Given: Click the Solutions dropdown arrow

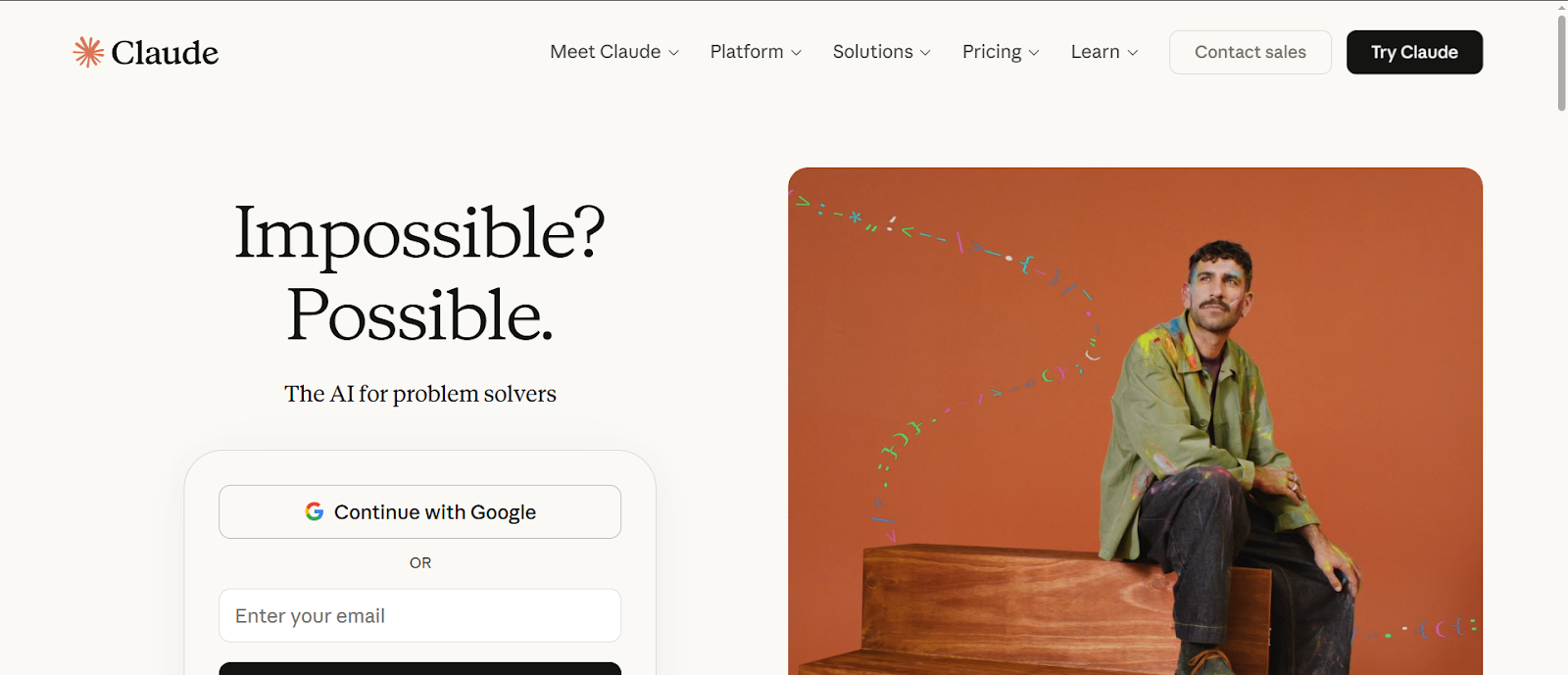Looking at the screenshot, I should [926, 53].
